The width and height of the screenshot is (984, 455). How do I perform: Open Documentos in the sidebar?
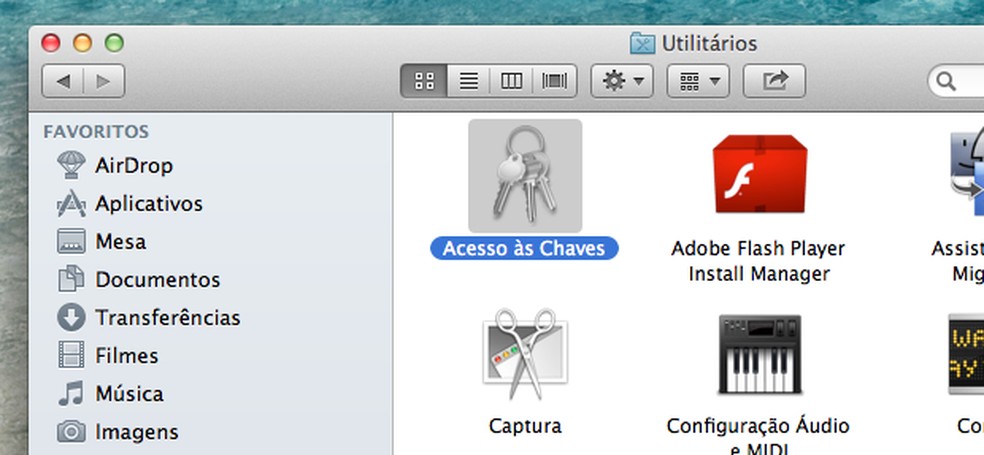[x=139, y=279]
